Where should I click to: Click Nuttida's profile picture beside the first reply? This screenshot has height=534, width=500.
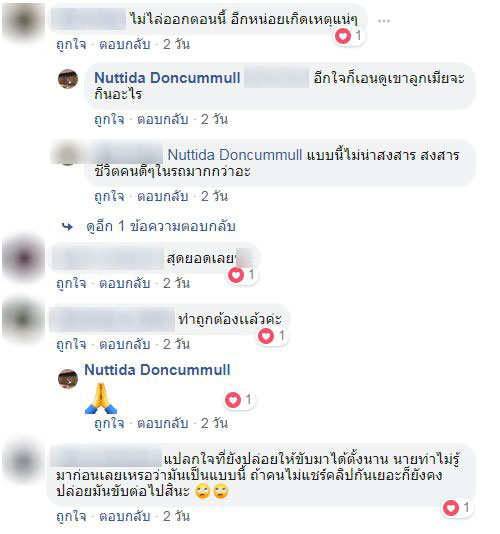tap(68, 79)
